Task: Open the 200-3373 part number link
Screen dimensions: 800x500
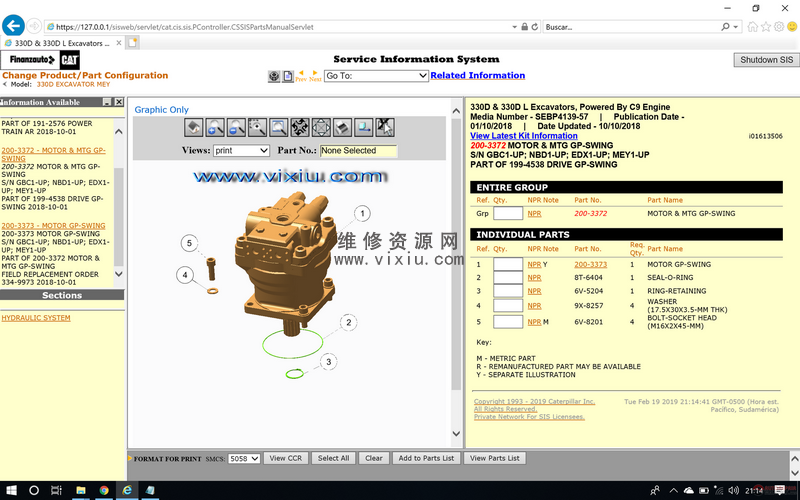Action: (590, 264)
